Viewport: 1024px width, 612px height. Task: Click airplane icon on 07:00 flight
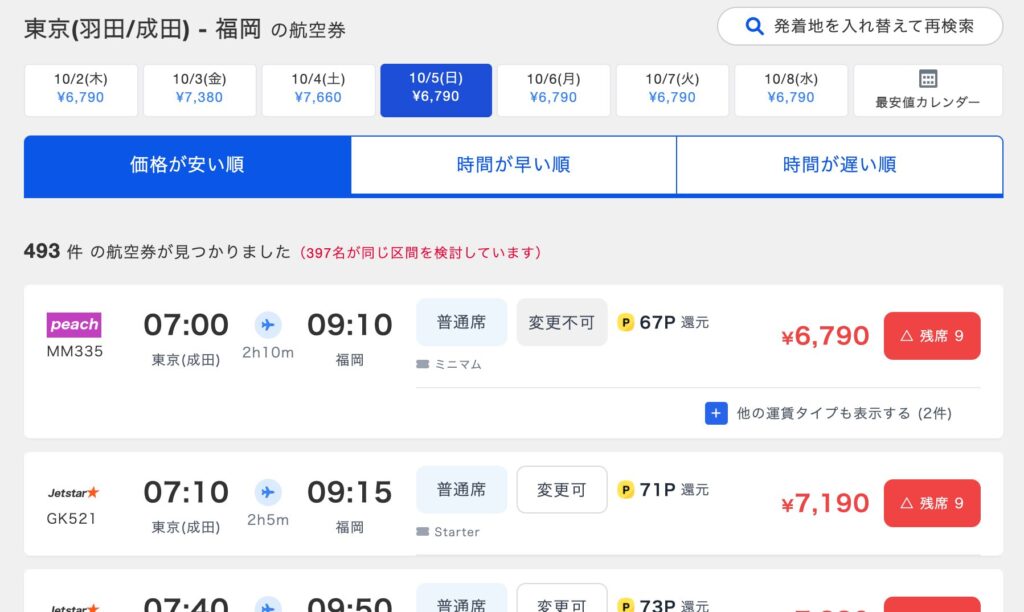click(268, 325)
